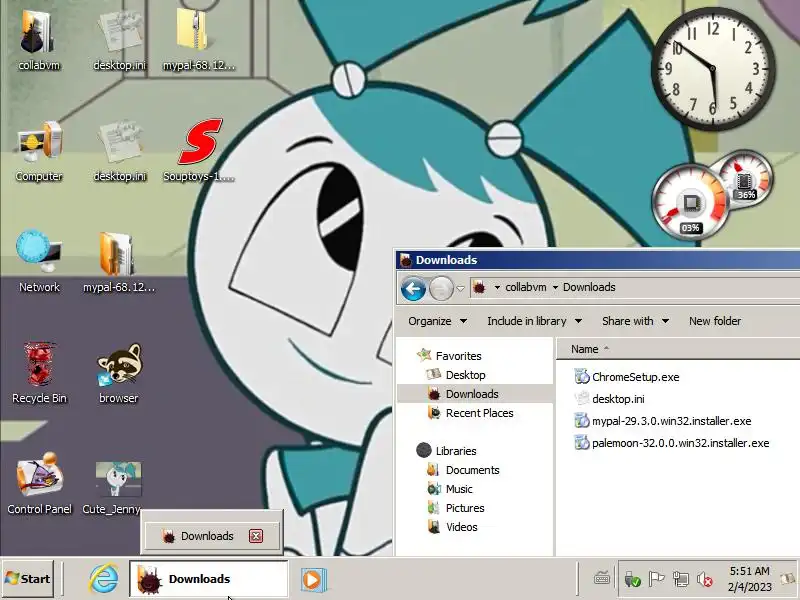Click the Downloads taskbar button

point(208,579)
